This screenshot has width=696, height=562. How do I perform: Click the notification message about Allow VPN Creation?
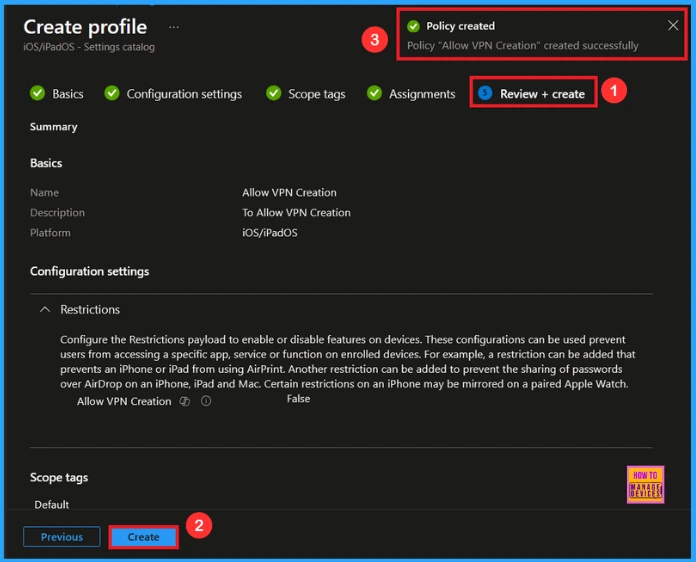[x=522, y=46]
